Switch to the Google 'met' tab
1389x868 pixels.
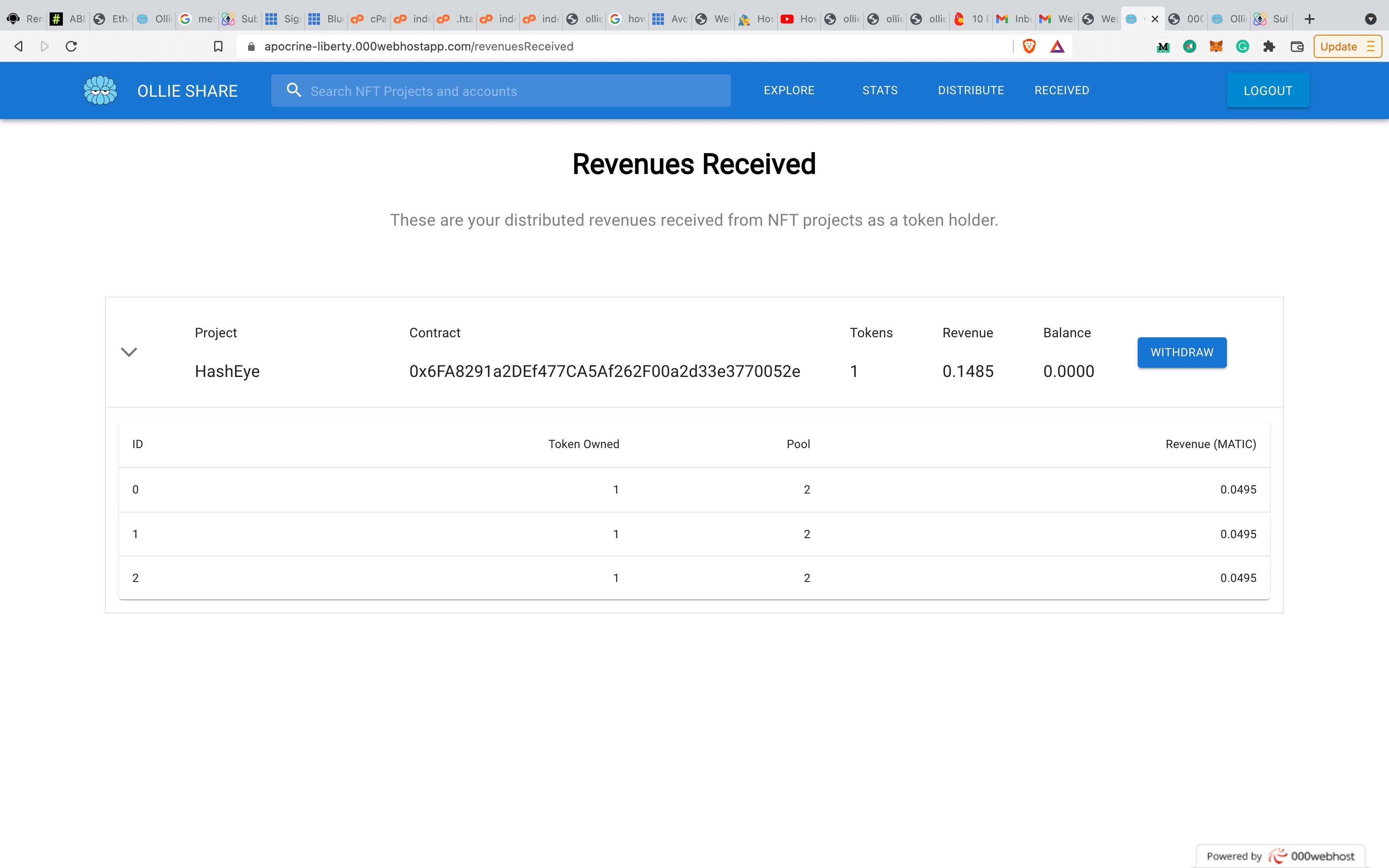click(x=197, y=19)
